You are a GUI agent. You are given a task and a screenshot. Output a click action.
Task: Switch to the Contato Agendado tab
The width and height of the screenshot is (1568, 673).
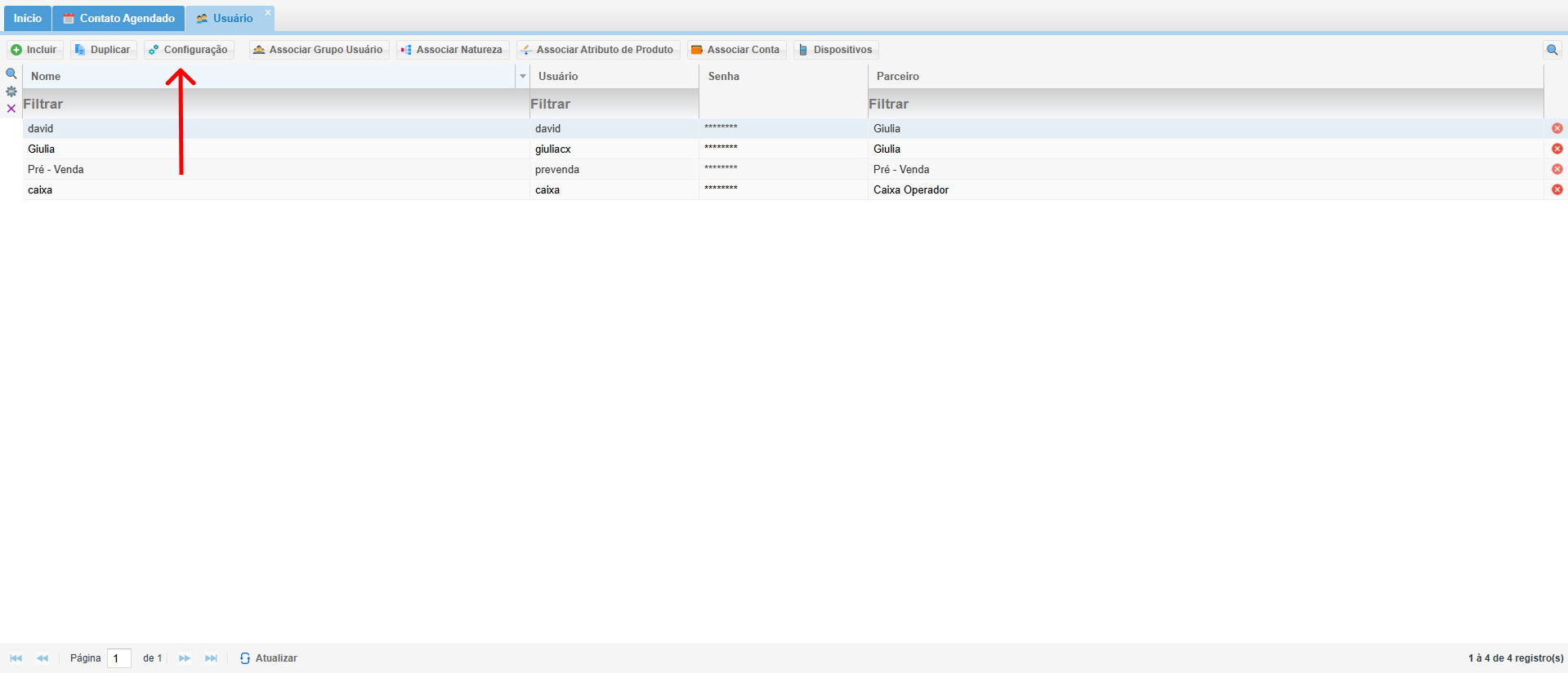[119, 18]
